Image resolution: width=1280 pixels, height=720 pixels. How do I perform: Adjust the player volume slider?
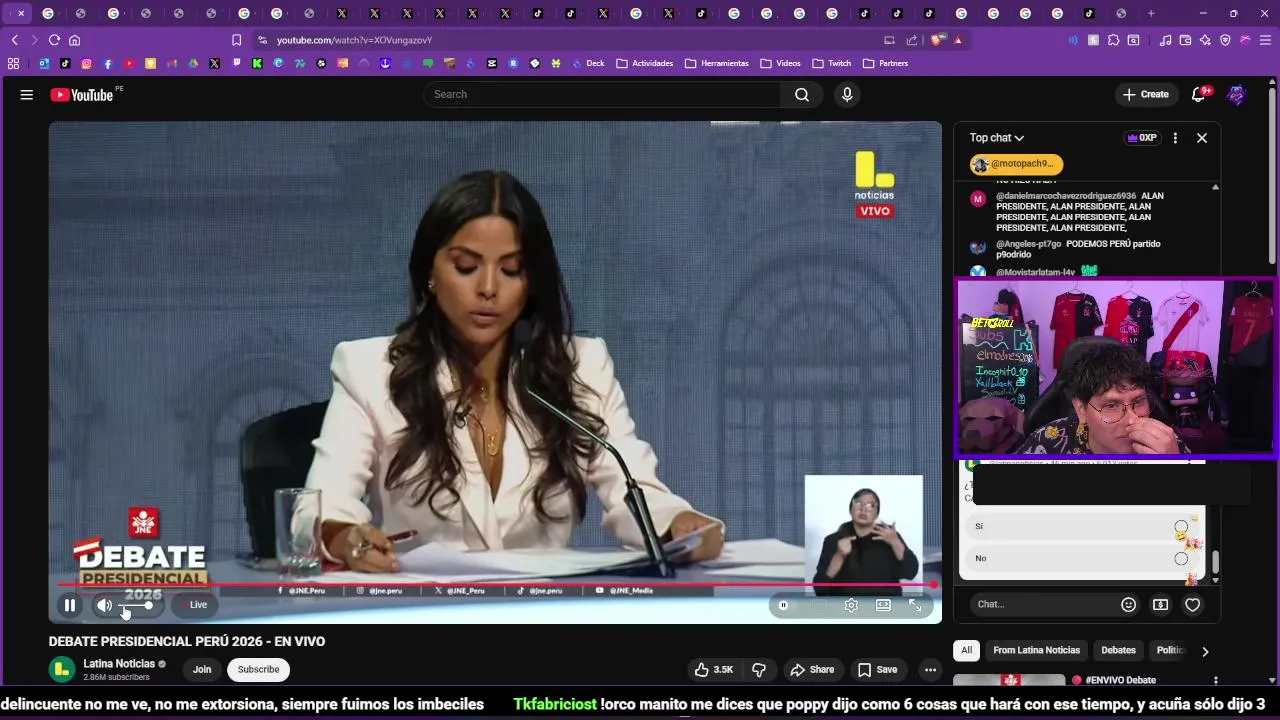[x=137, y=605]
